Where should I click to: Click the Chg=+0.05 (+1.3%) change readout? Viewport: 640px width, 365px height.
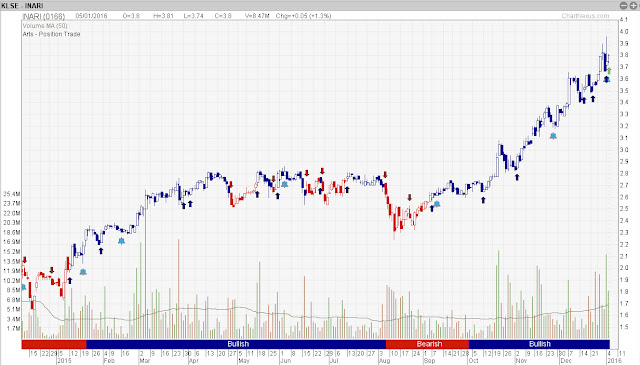[x=304, y=16]
